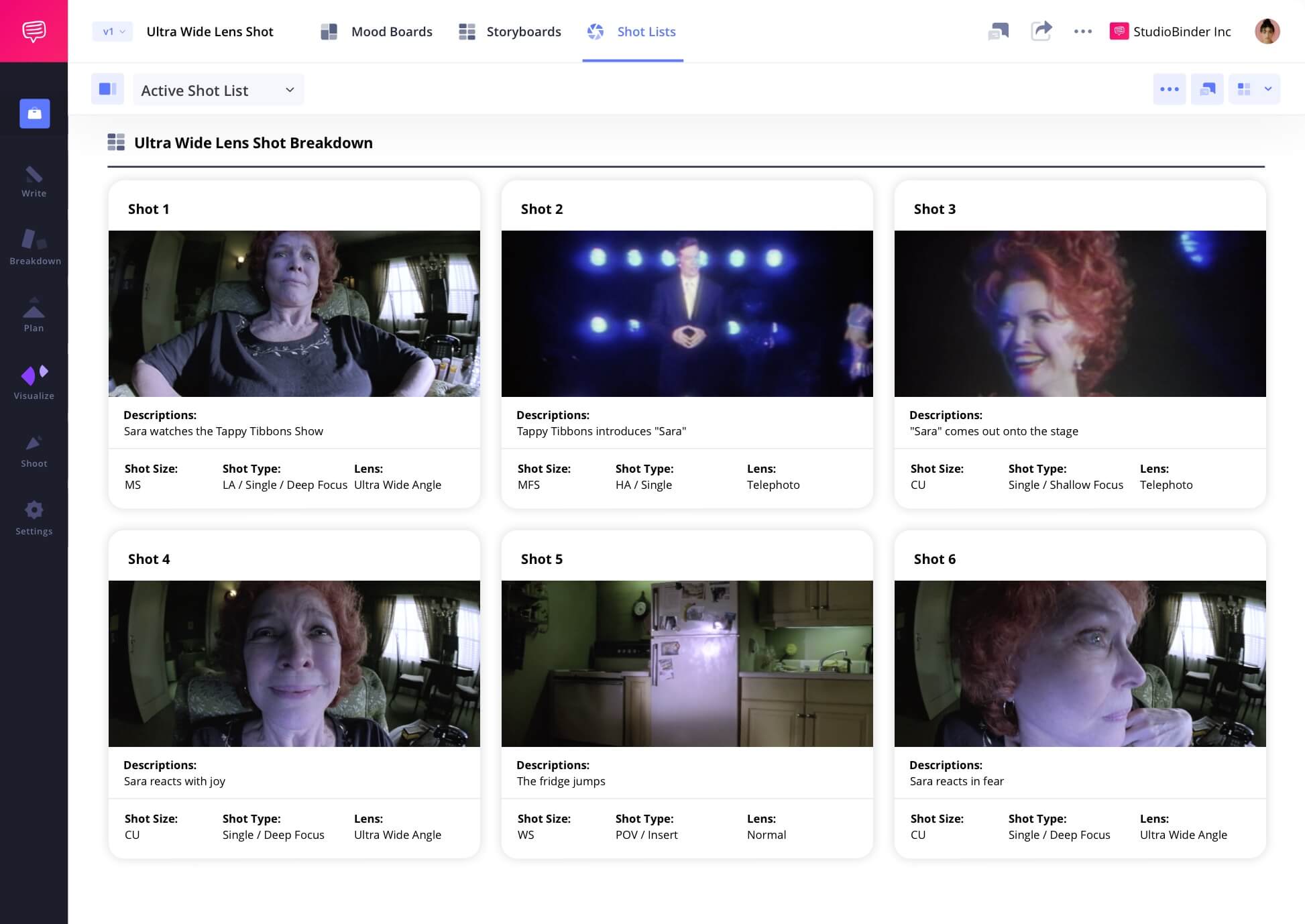
Task: Go to the Plan sidebar section
Action: (34, 315)
